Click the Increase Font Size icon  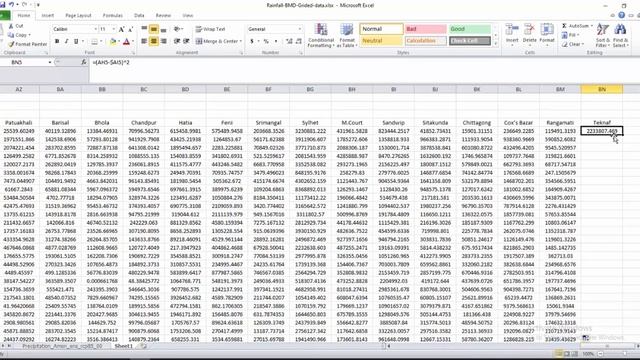121,29
